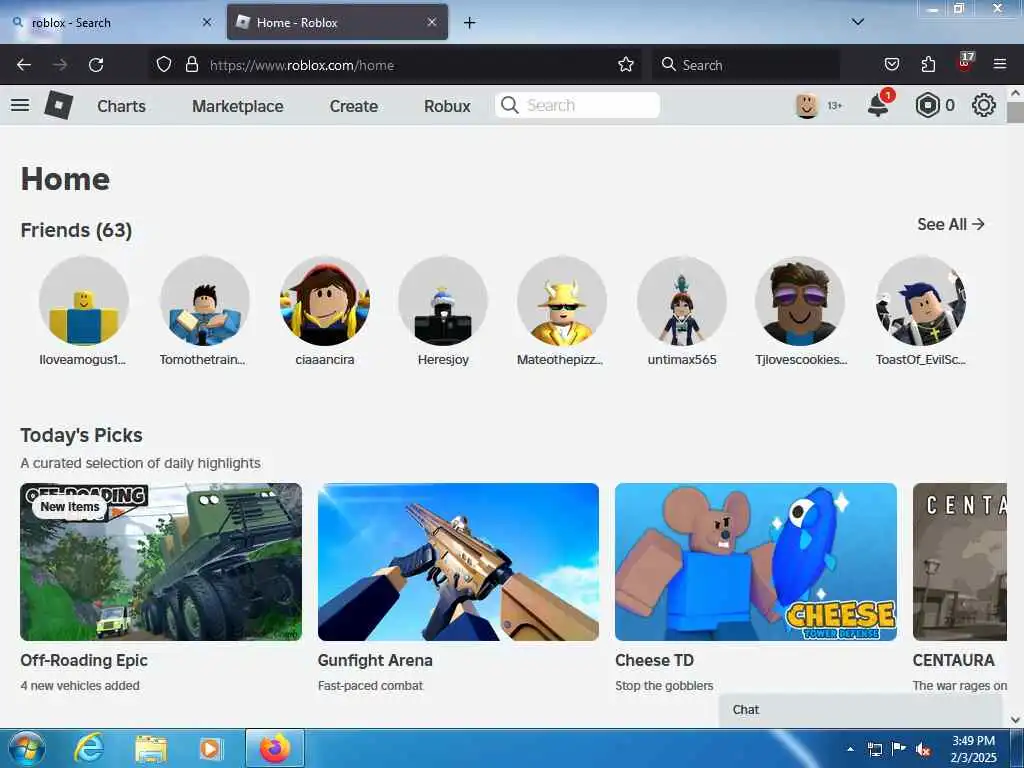The width and height of the screenshot is (1024, 768).
Task: Close the Home - Roblox tab
Action: point(432,22)
